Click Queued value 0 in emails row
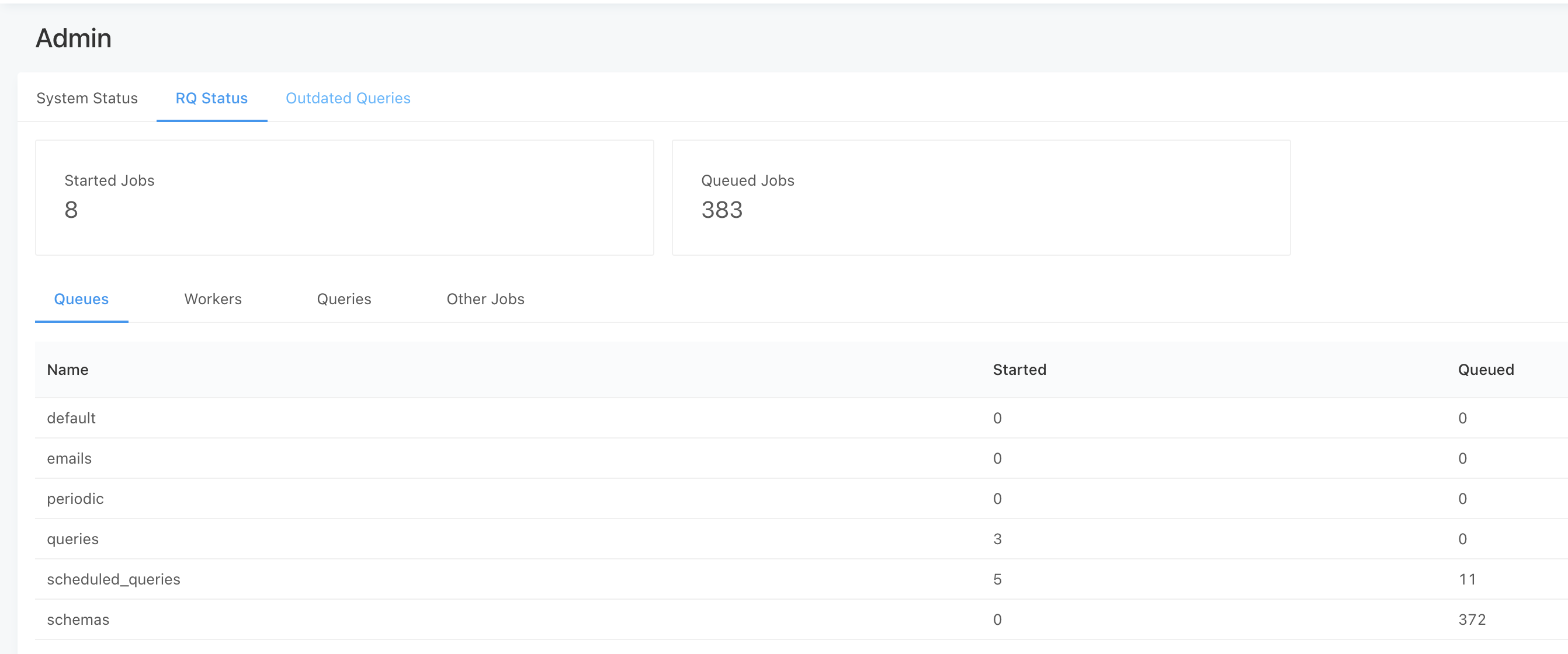The image size is (1568, 654). pyautogui.click(x=1462, y=458)
